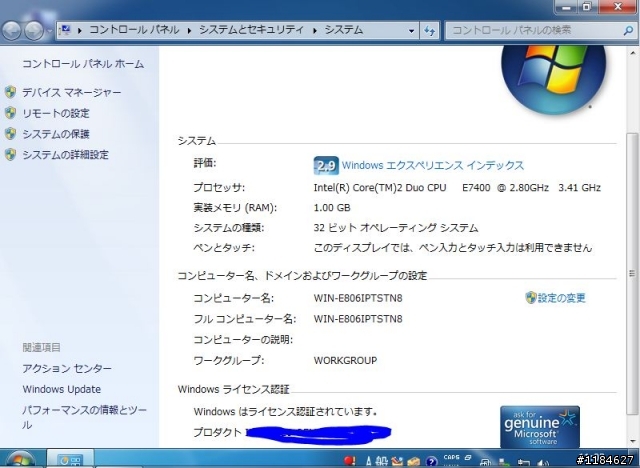Click the shield icon beside リモートの設定
The height and width of the screenshot is (468, 640).
[x=11, y=113]
